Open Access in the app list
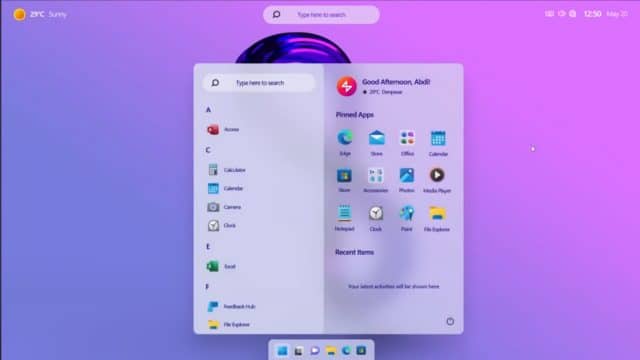The image size is (640, 360). coord(223,130)
